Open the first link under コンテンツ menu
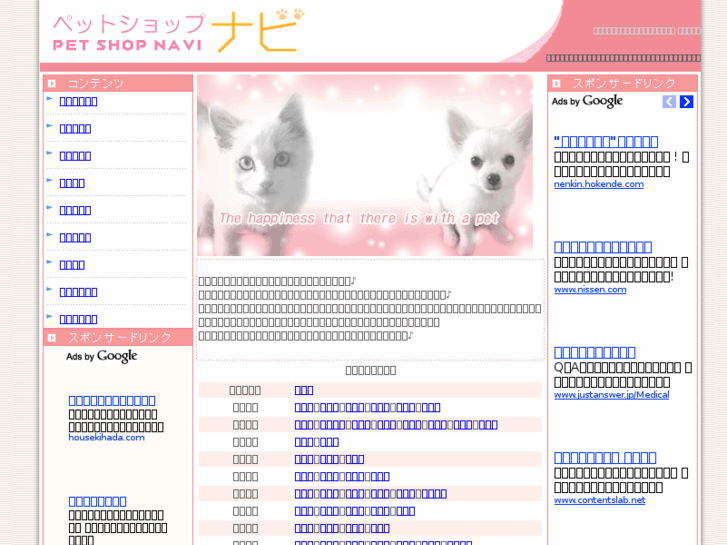Screen dimensions: 727x545 (x=78, y=101)
